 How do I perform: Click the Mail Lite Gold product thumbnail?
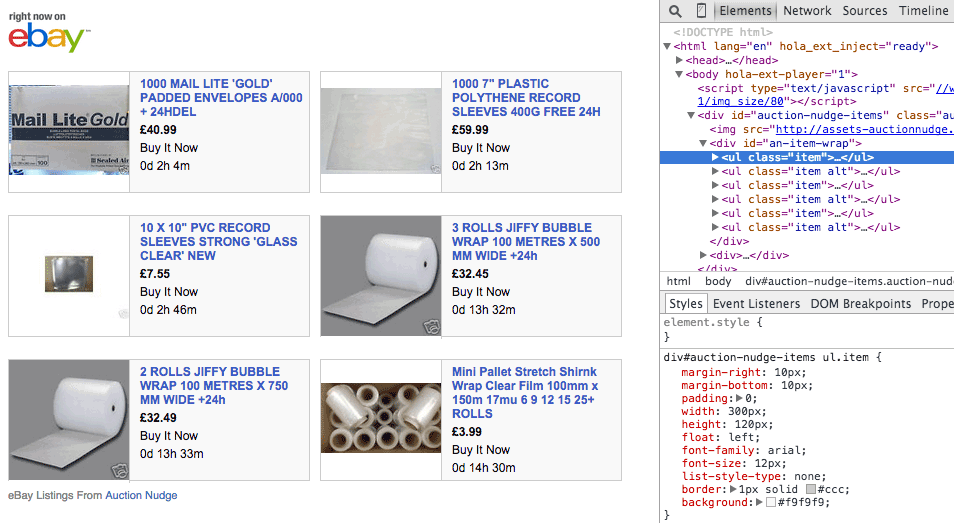point(69,130)
